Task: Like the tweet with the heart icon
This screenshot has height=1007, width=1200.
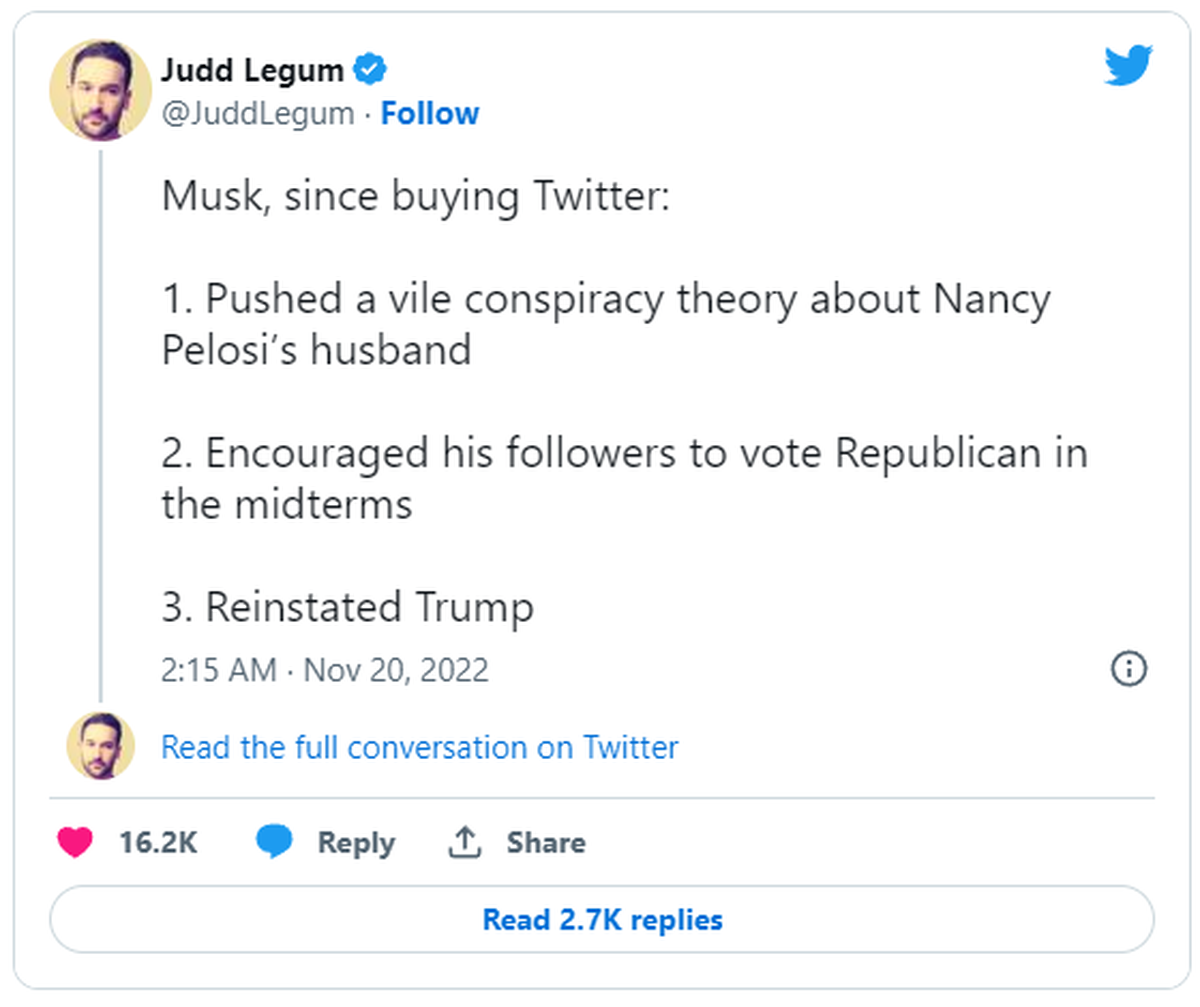Action: (x=75, y=842)
